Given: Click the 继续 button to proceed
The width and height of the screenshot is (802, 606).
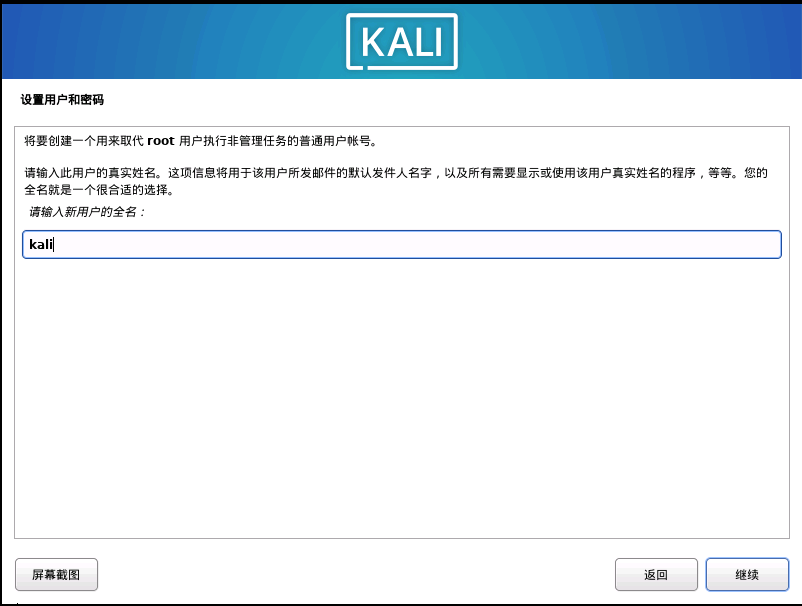Looking at the screenshot, I should pyautogui.click(x=747, y=574).
